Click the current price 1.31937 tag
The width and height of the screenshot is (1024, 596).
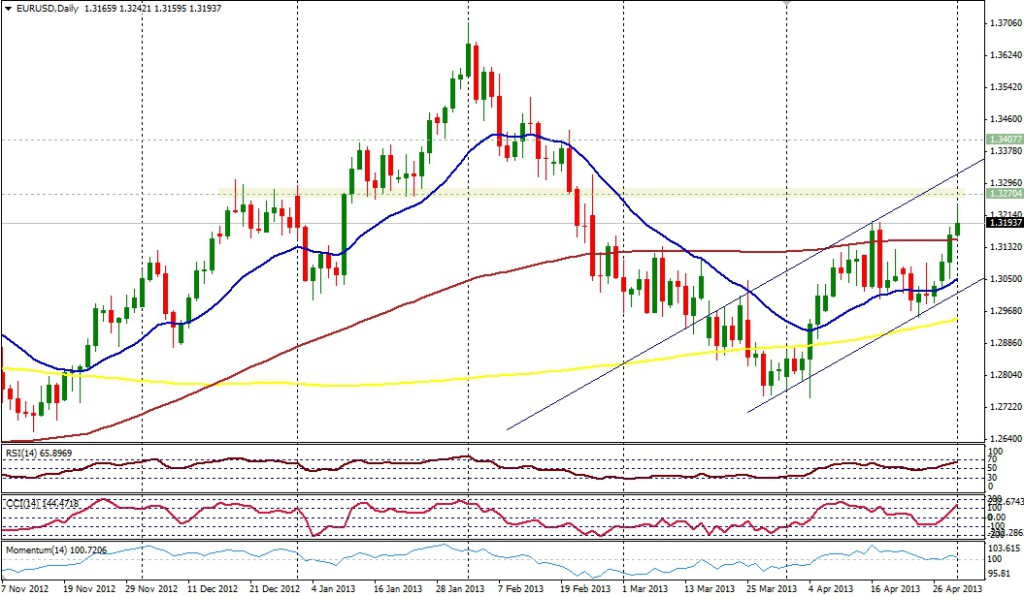click(x=1002, y=223)
